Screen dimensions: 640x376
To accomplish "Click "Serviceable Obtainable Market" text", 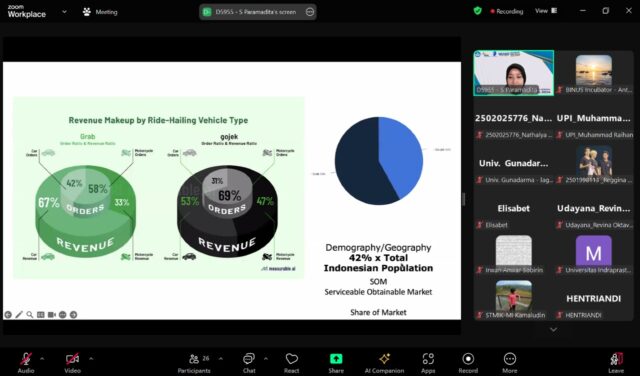I will click(x=378, y=292).
